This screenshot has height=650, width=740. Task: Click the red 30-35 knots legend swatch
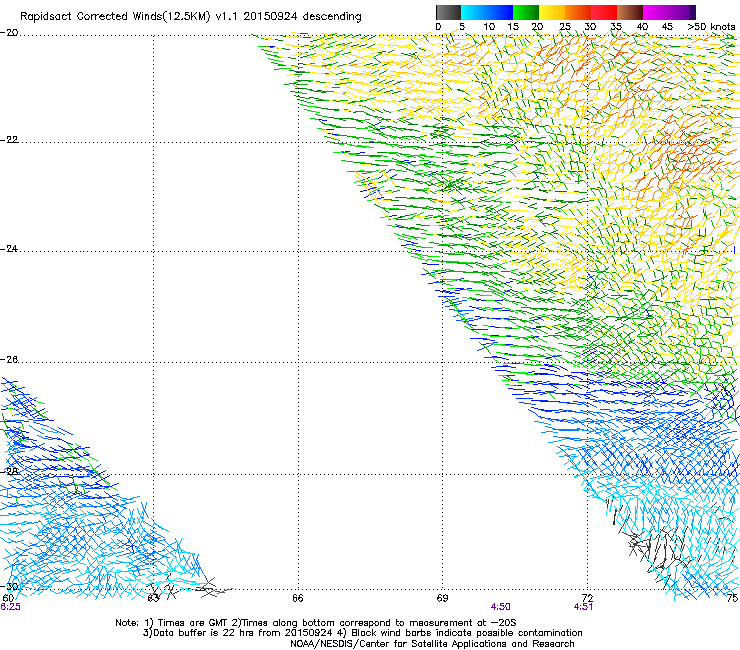(604, 12)
